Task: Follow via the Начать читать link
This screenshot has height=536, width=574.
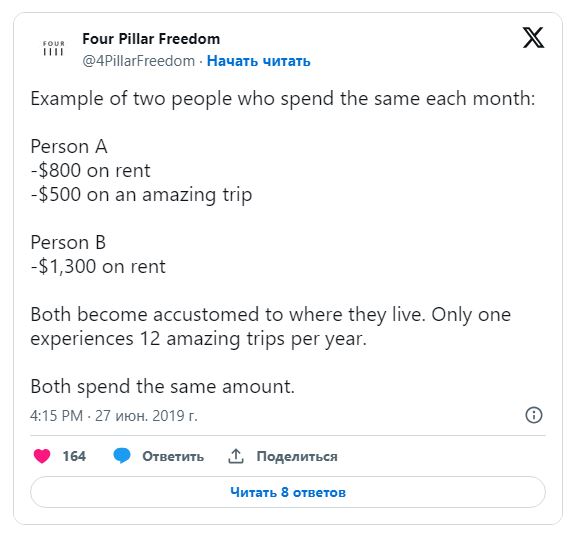Action: point(258,61)
